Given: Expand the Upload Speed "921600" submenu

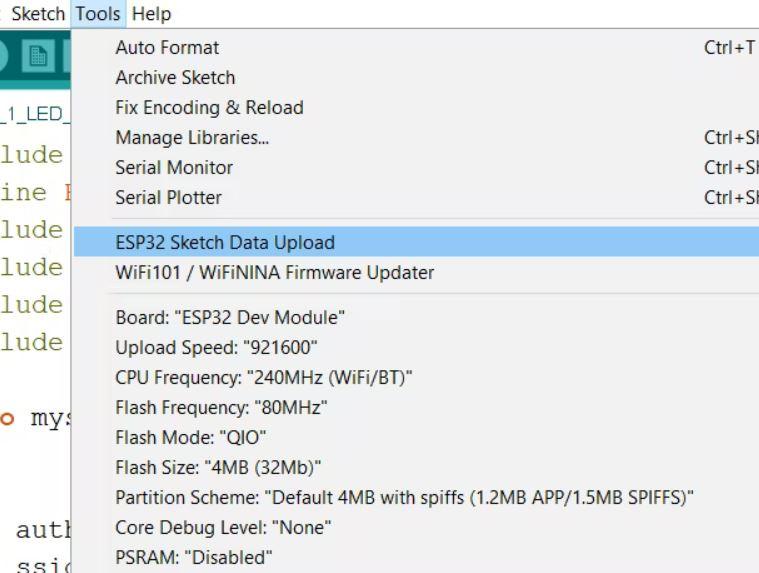Looking at the screenshot, I should 217,347.
